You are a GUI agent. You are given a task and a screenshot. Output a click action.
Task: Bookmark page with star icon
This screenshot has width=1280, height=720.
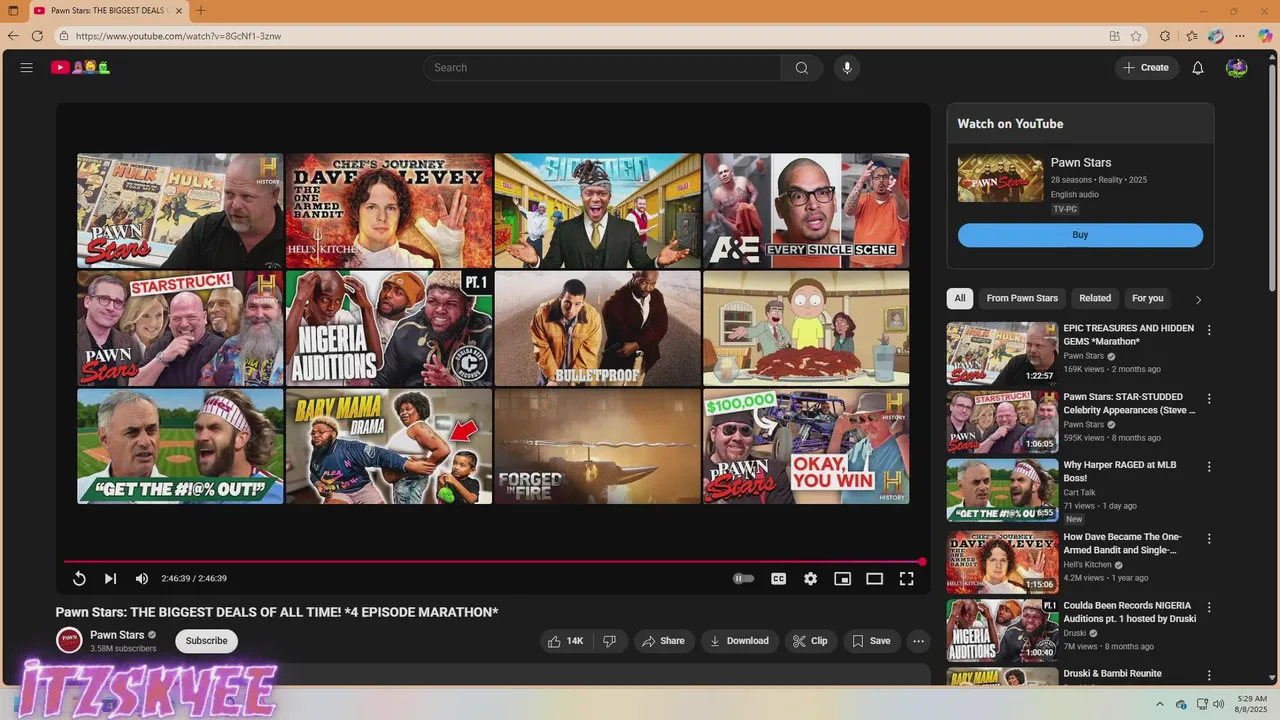pos(1136,36)
